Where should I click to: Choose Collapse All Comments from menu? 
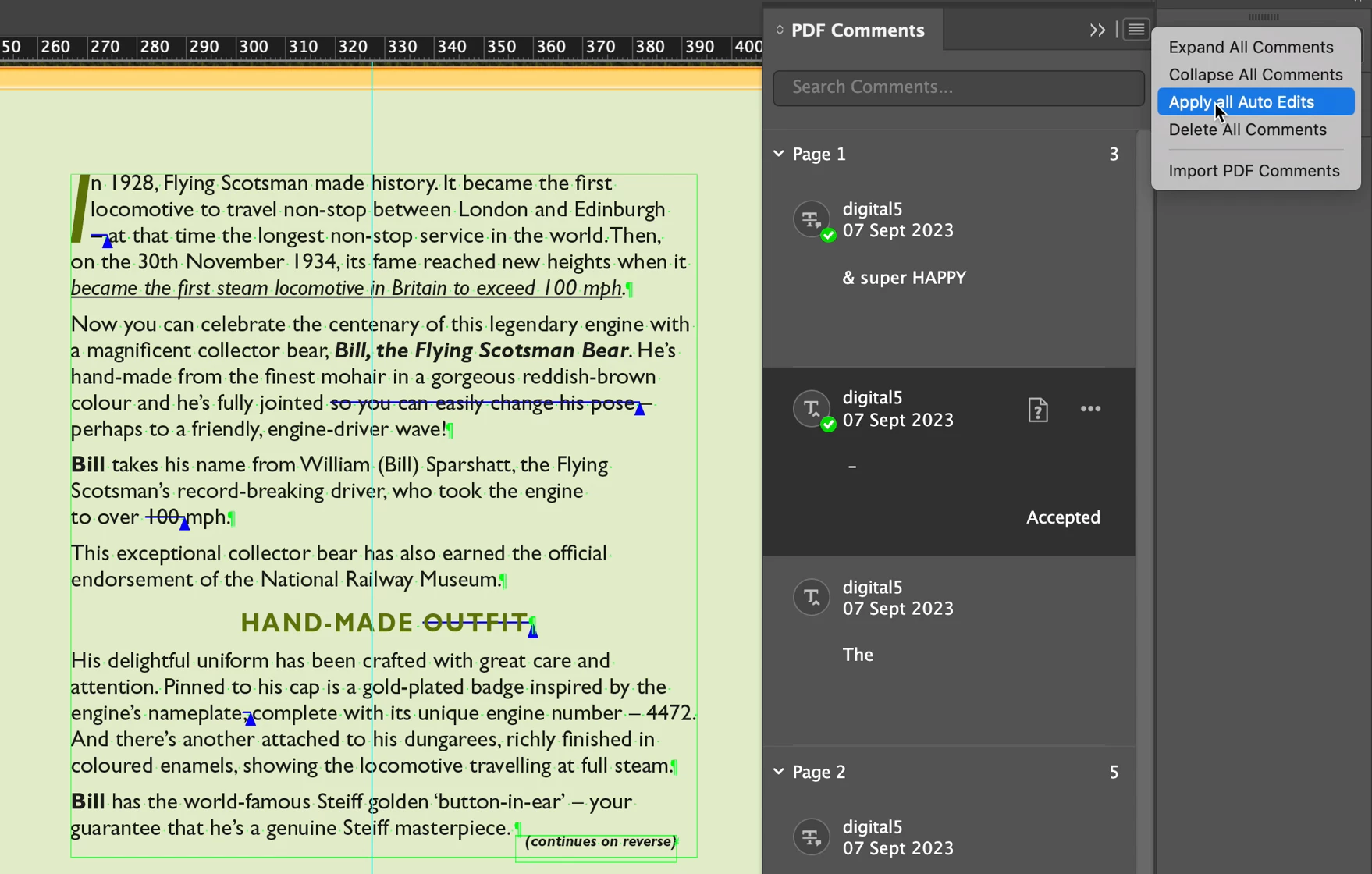pos(1255,74)
